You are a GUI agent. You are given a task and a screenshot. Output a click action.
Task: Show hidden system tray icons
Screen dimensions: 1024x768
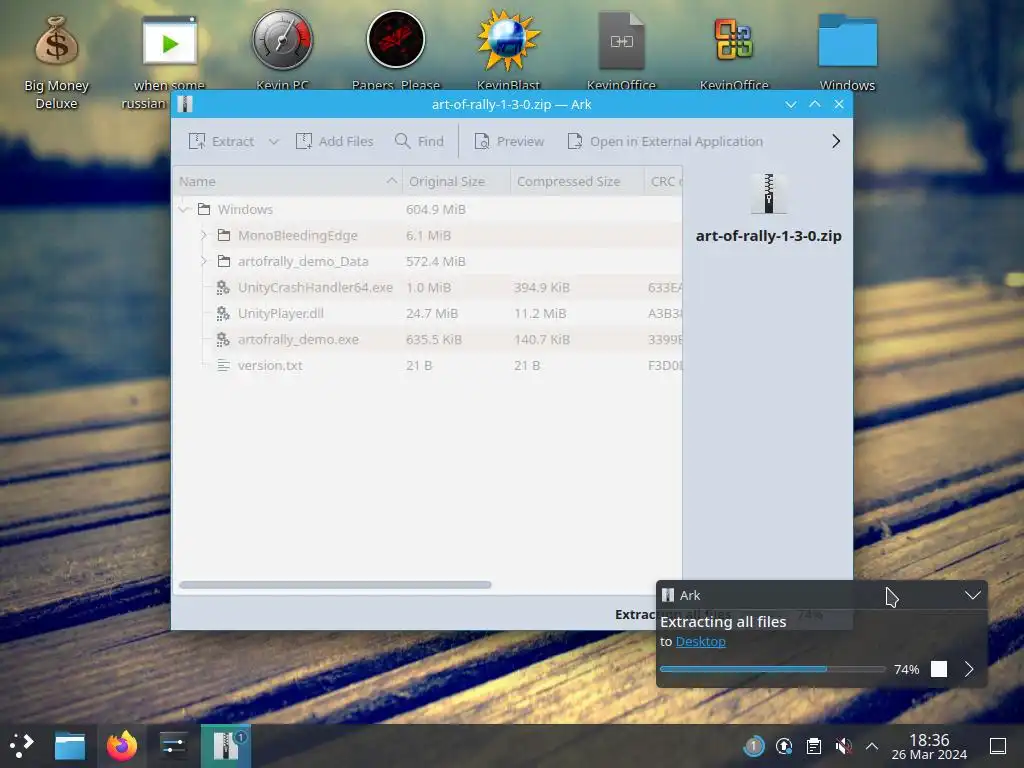872,746
